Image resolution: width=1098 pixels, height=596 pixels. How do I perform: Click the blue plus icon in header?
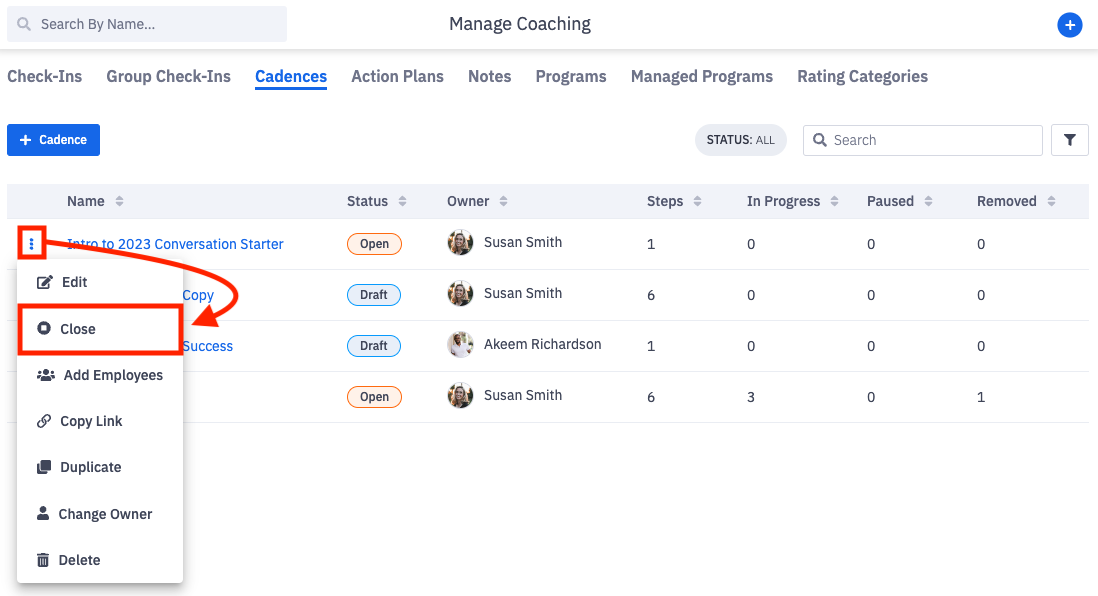point(1069,25)
